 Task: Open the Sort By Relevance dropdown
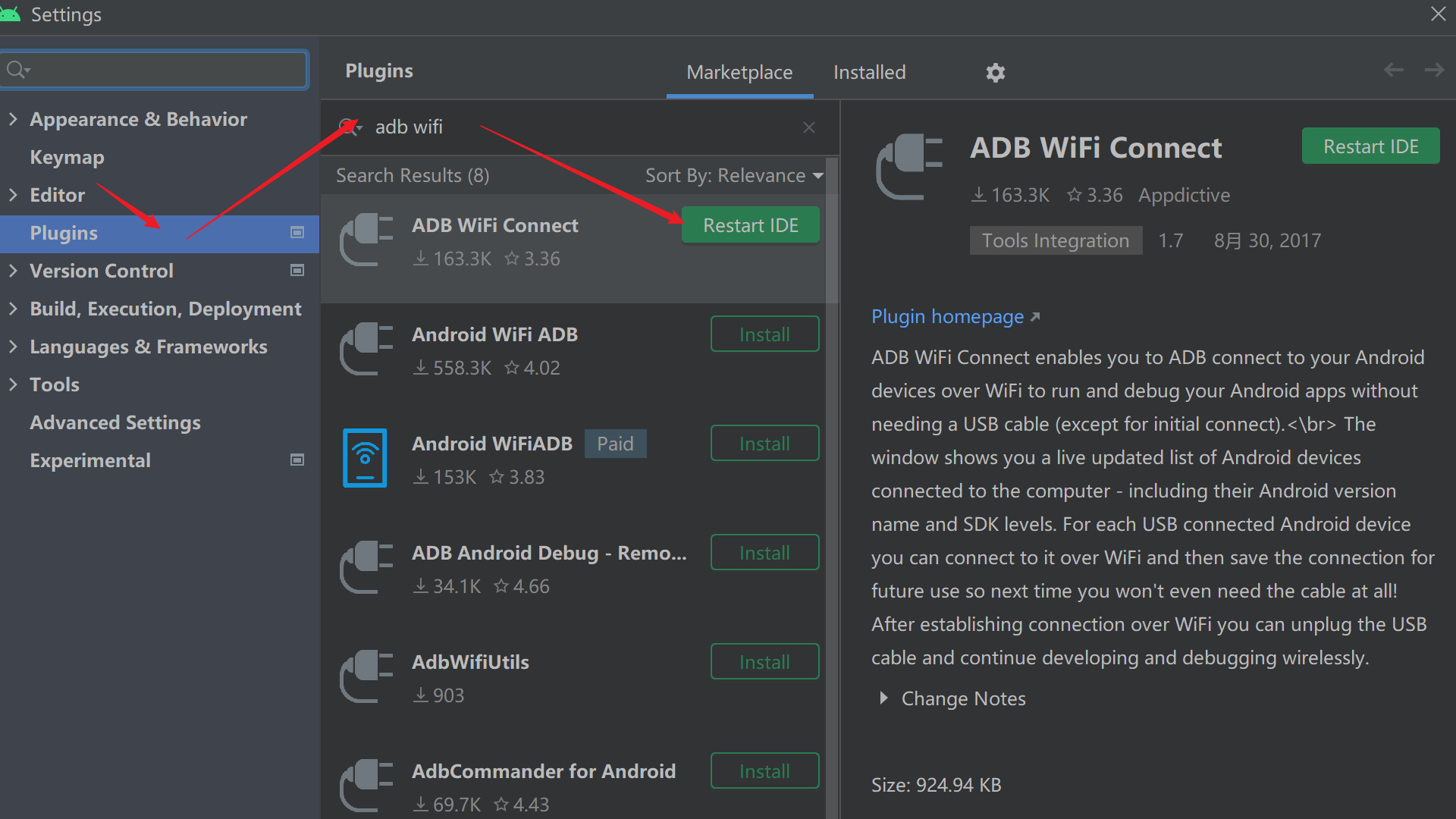[x=733, y=176]
